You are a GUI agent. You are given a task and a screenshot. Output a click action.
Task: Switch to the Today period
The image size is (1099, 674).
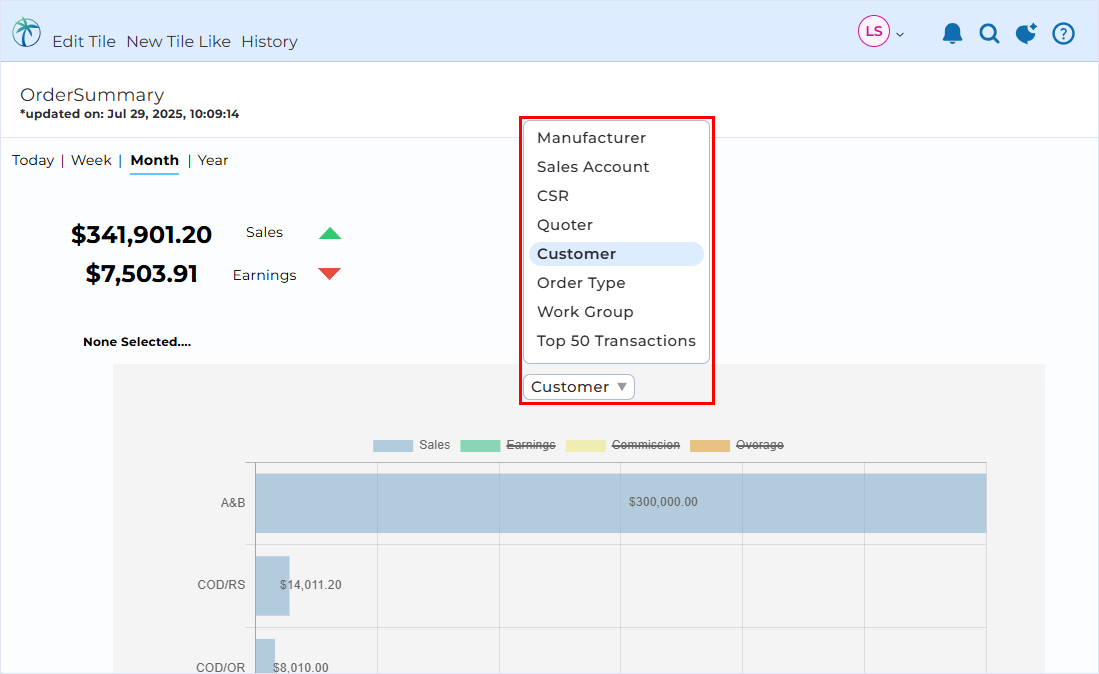pos(33,160)
